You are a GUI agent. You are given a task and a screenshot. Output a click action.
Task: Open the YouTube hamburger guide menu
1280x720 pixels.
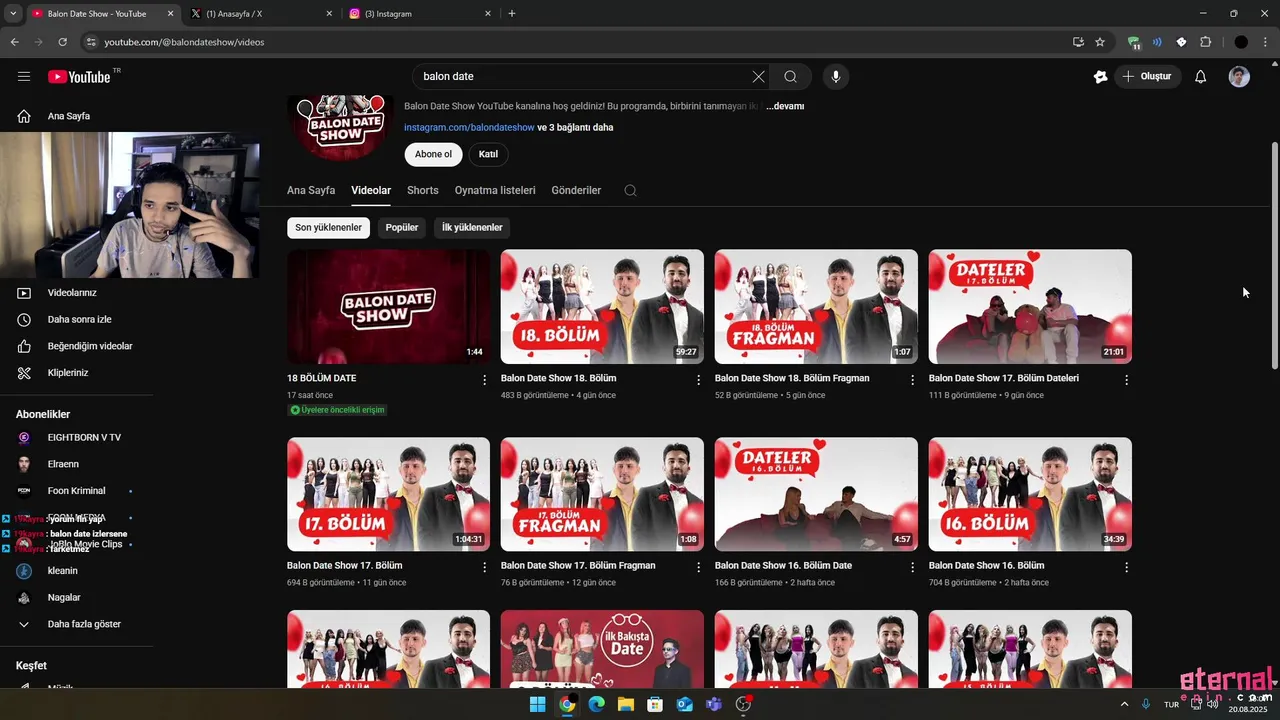24,76
